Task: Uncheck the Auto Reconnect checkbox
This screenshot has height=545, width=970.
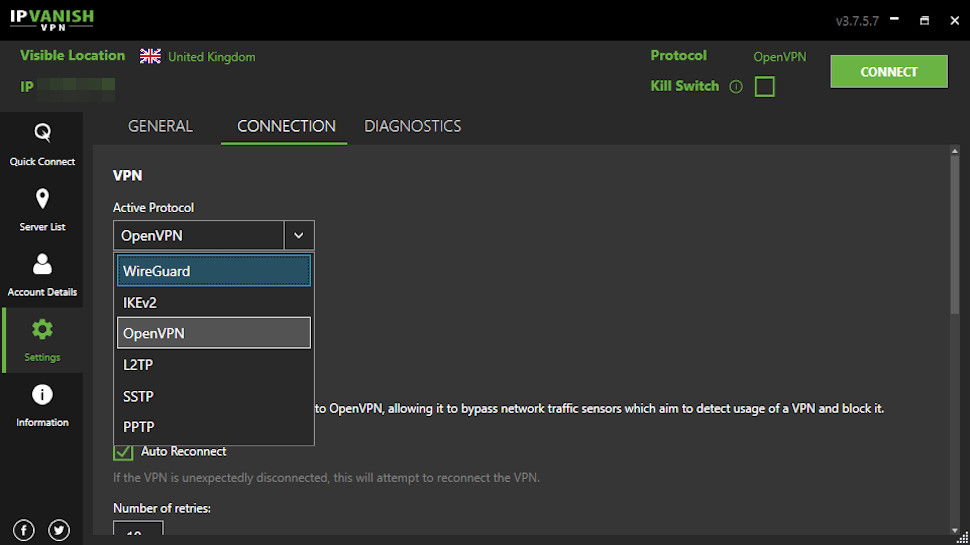Action: pos(123,452)
